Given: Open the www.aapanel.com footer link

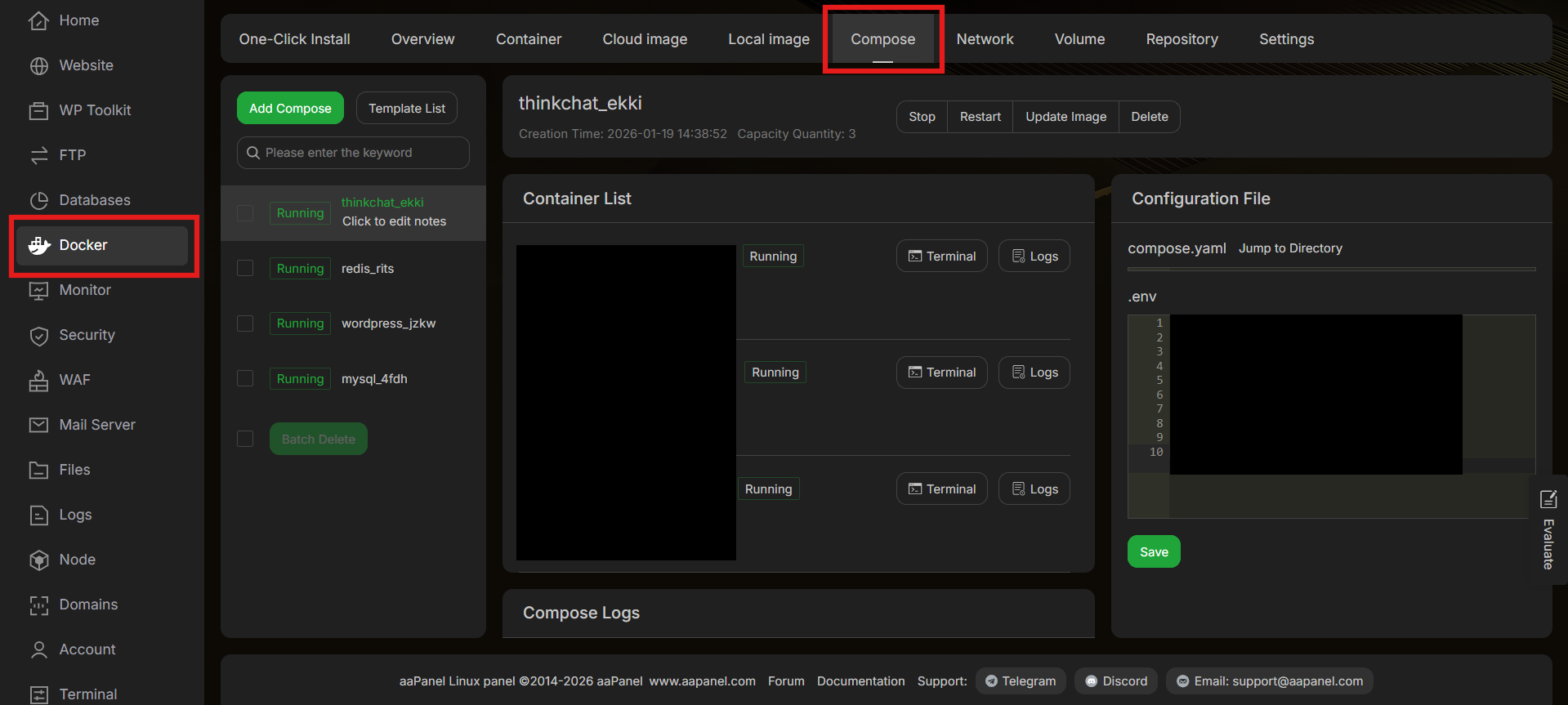Looking at the screenshot, I should [x=703, y=681].
